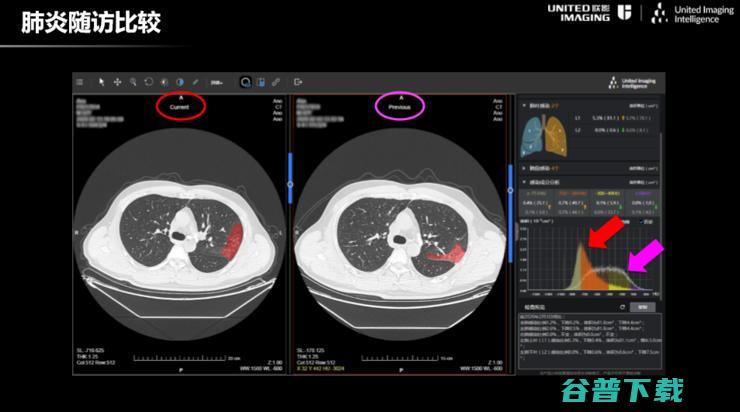Select the arrow pointer tool

click(x=101, y=82)
